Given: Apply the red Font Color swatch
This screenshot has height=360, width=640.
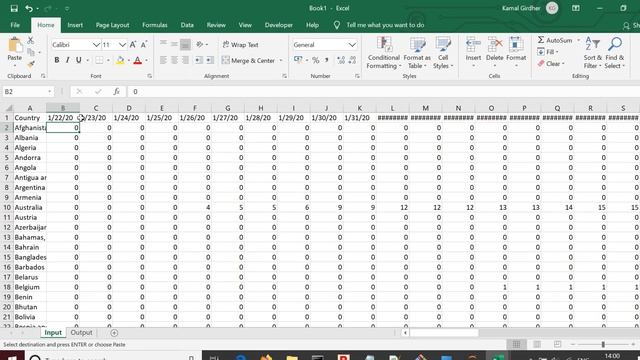Looking at the screenshot, I should 138,60.
